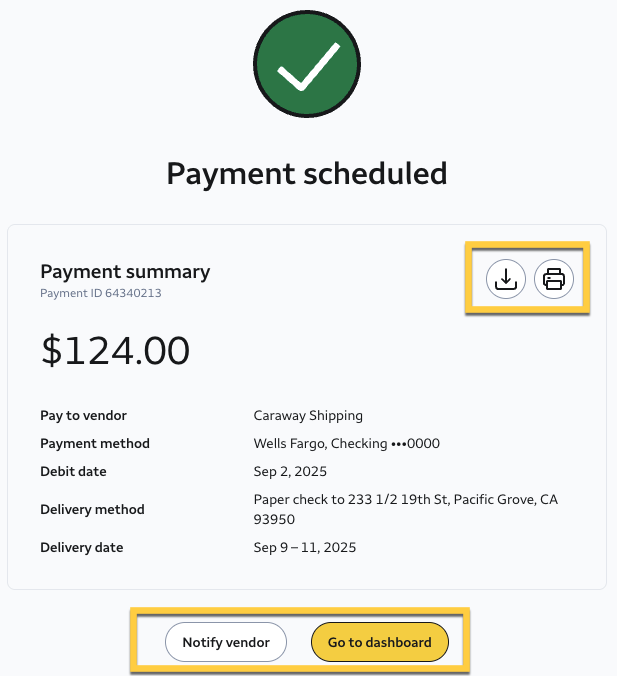Download the payment summary
This screenshot has width=617, height=676.
click(x=506, y=279)
